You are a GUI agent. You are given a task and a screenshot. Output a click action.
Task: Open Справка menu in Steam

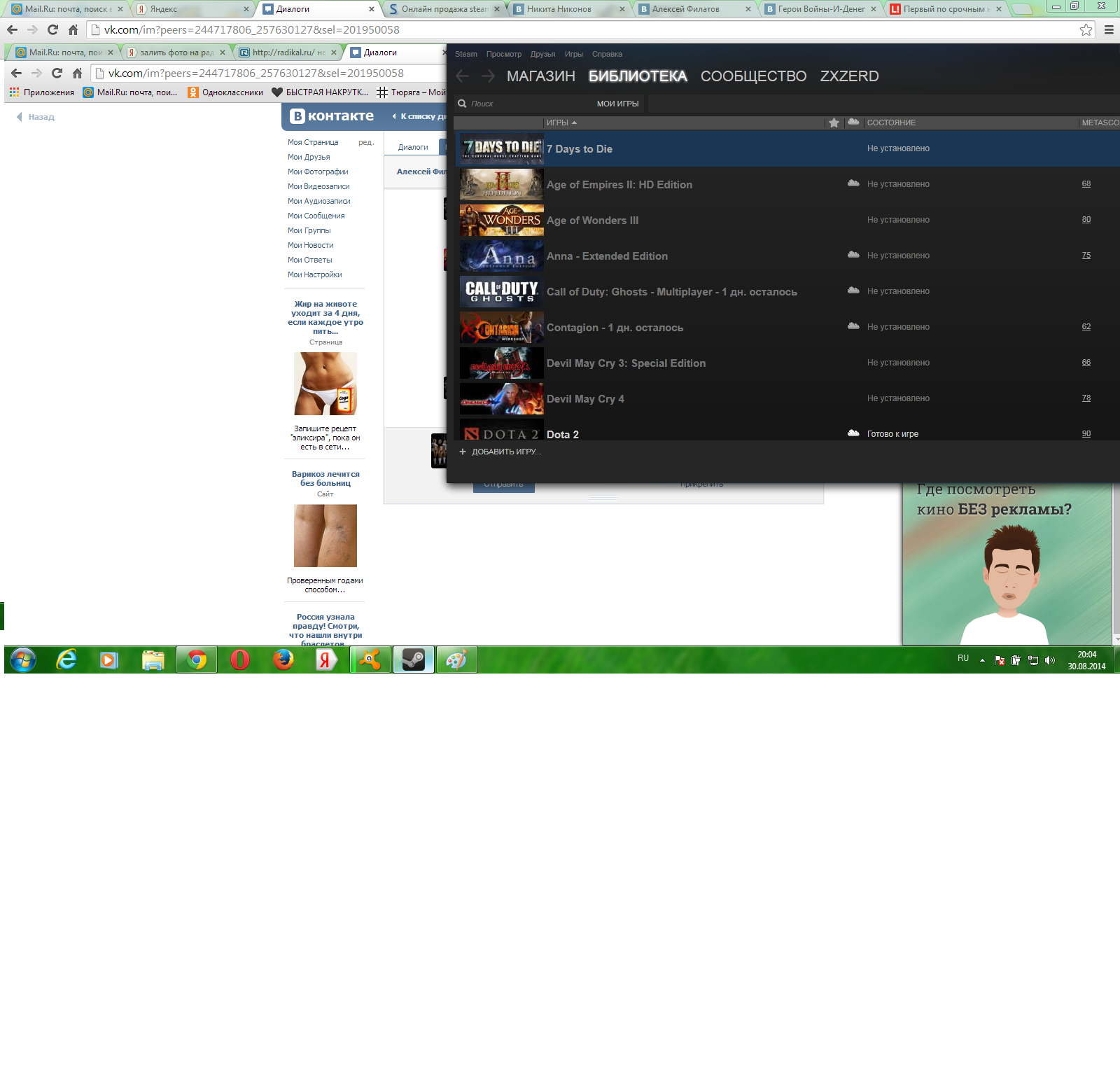tap(607, 54)
